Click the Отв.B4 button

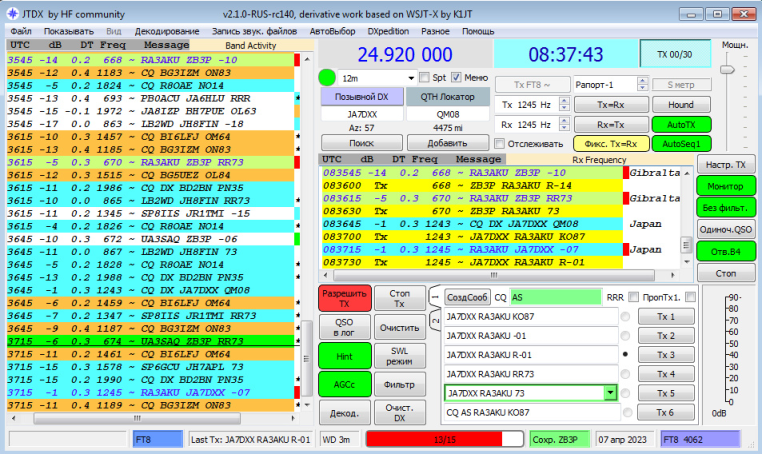point(726,252)
